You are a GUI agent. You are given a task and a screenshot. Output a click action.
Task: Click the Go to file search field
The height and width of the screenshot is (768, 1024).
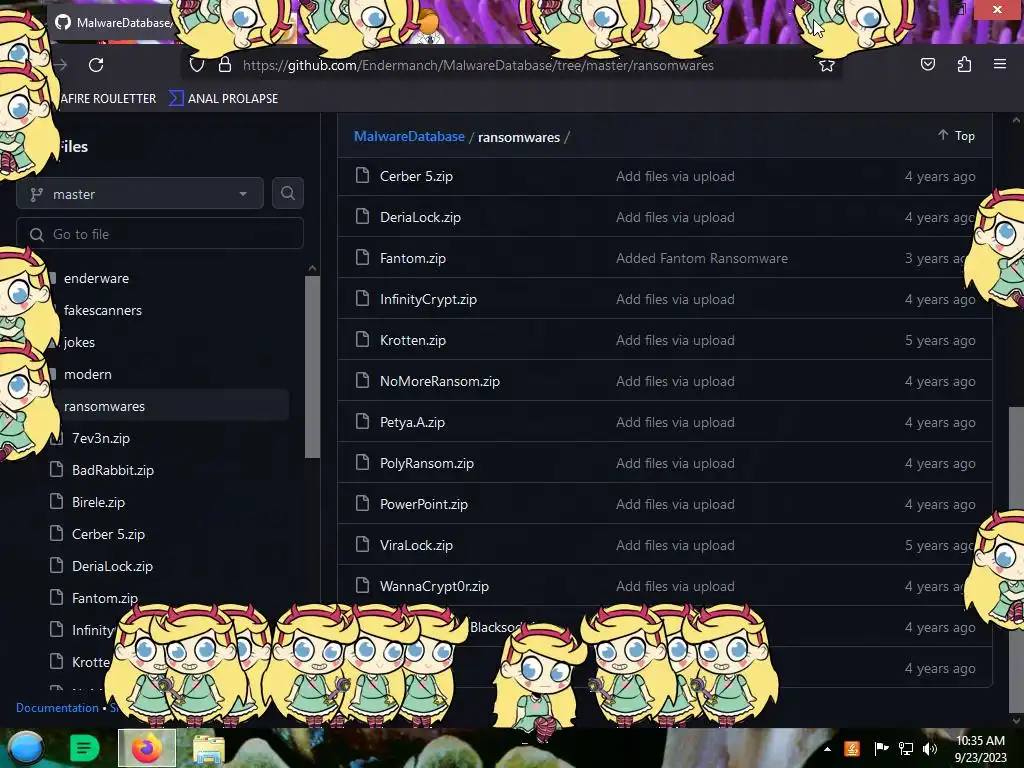(x=160, y=234)
